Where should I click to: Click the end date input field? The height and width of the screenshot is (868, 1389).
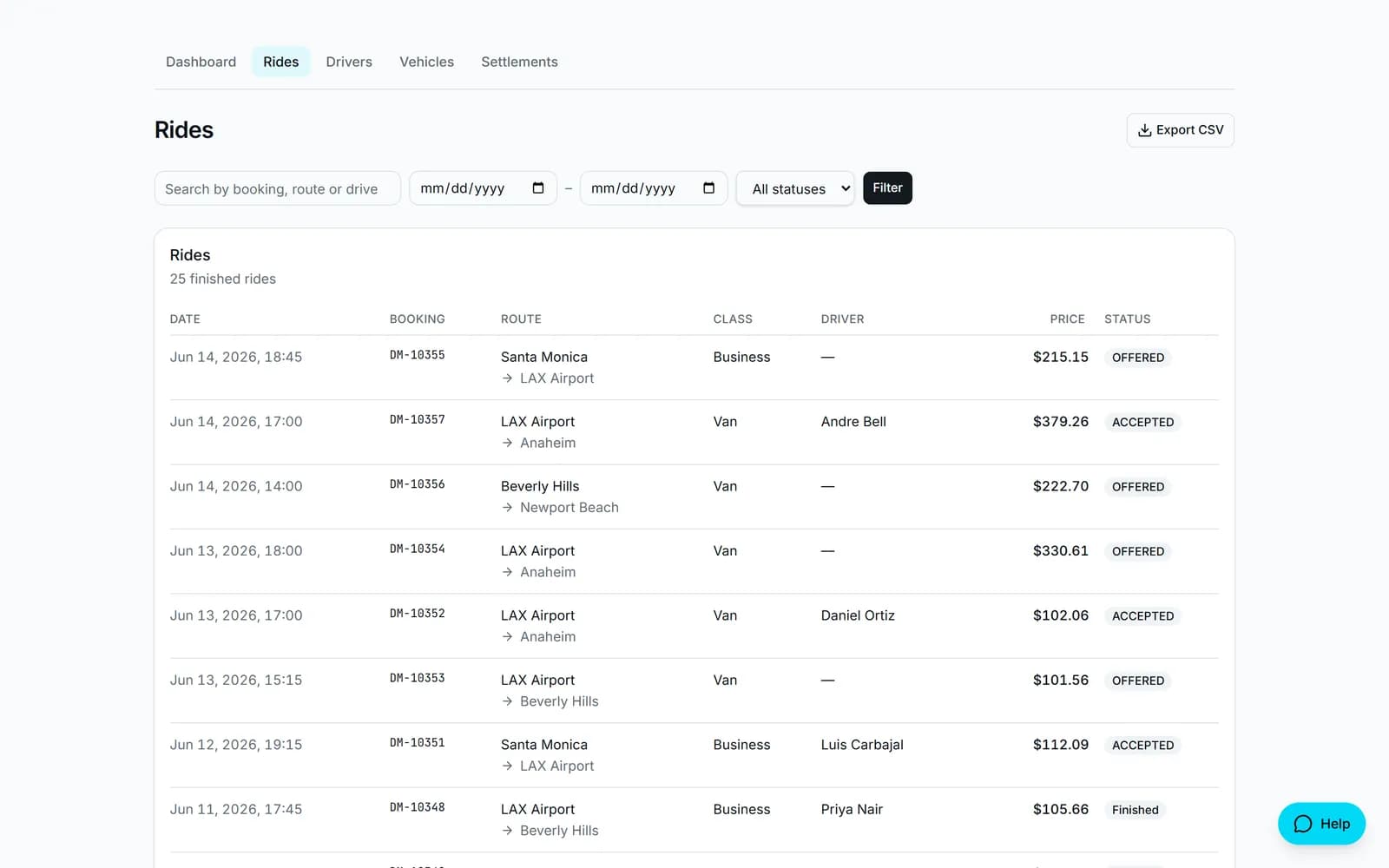coord(653,188)
